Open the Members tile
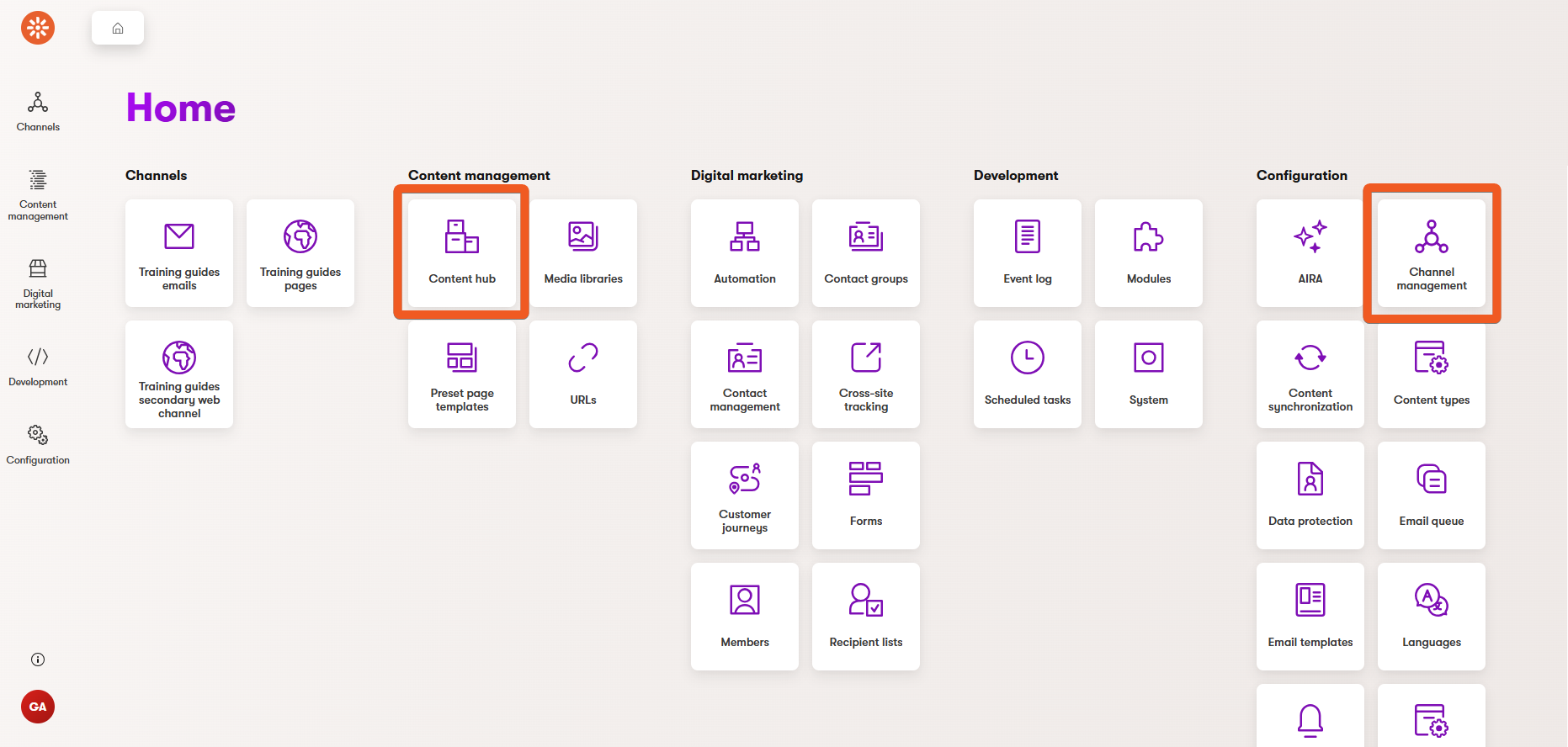Screen dimensions: 1568x747 click(745, 617)
